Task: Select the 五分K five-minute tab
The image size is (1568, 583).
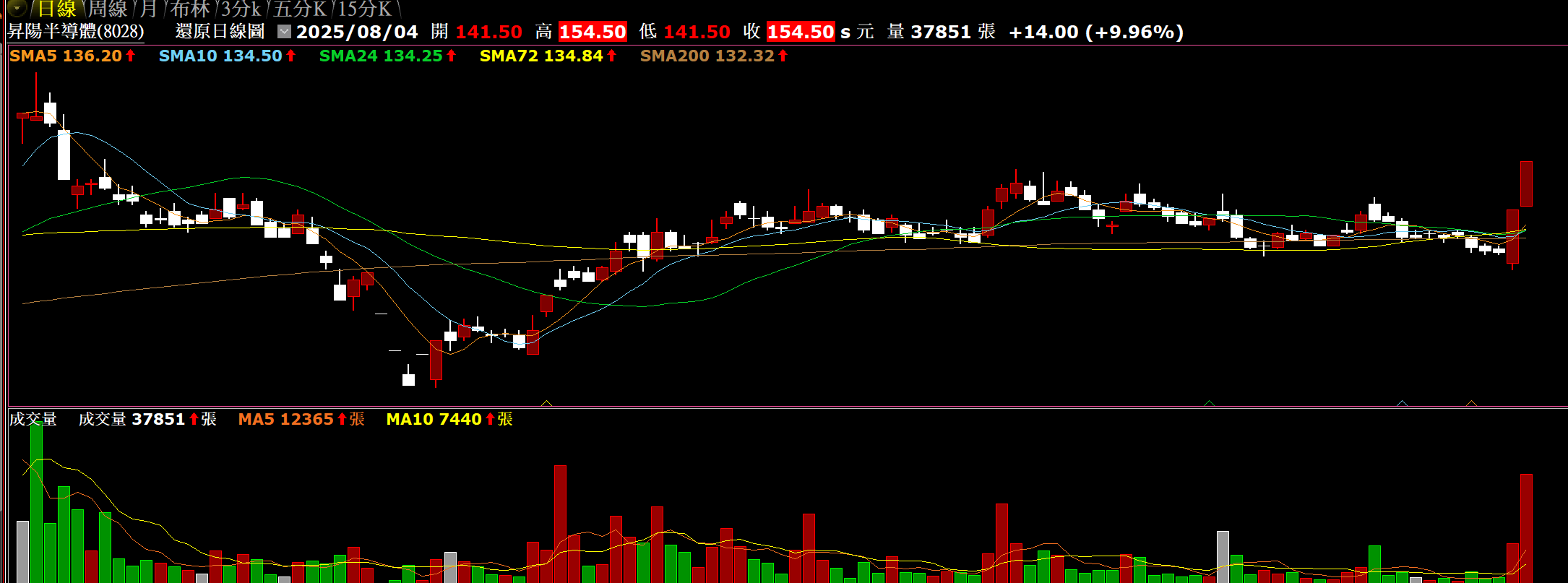Action: click(x=299, y=9)
